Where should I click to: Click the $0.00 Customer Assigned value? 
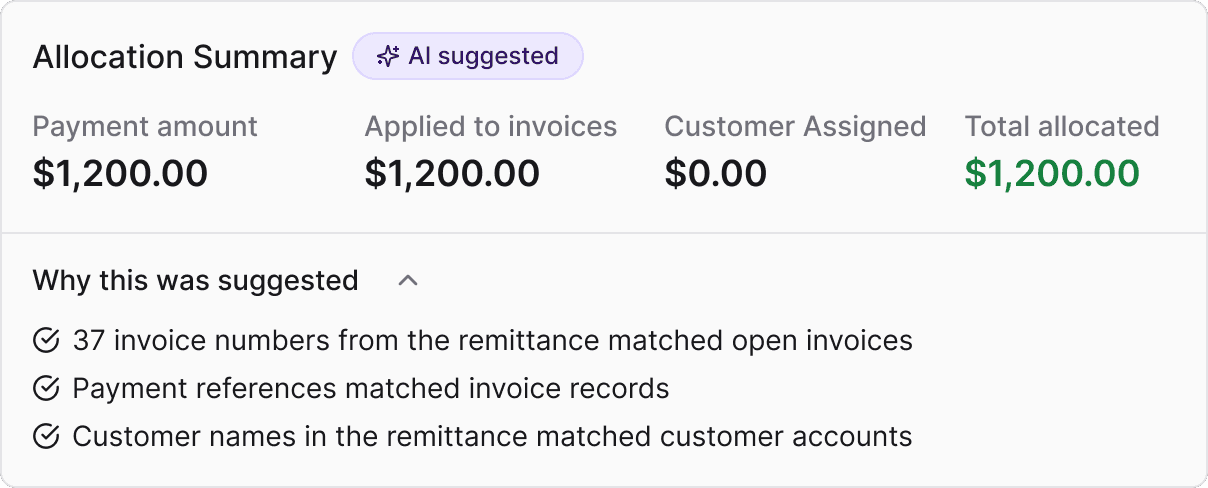(715, 174)
